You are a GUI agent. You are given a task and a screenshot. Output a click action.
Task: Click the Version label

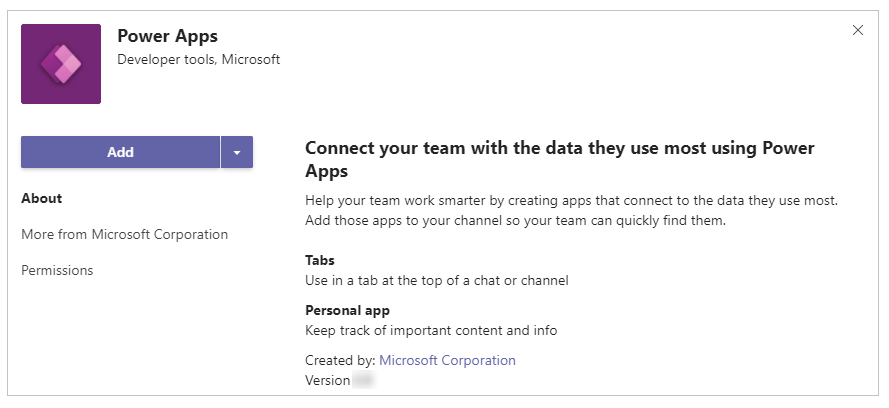(327, 381)
